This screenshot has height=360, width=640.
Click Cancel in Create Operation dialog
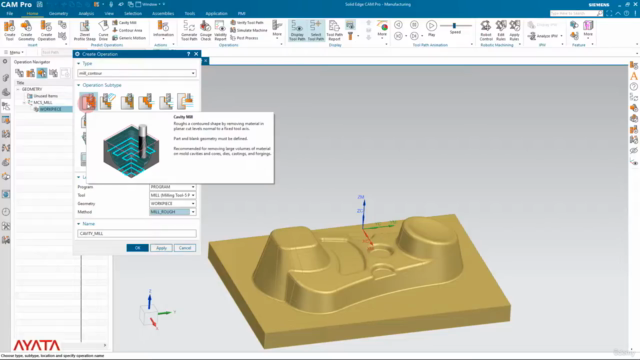pos(185,248)
